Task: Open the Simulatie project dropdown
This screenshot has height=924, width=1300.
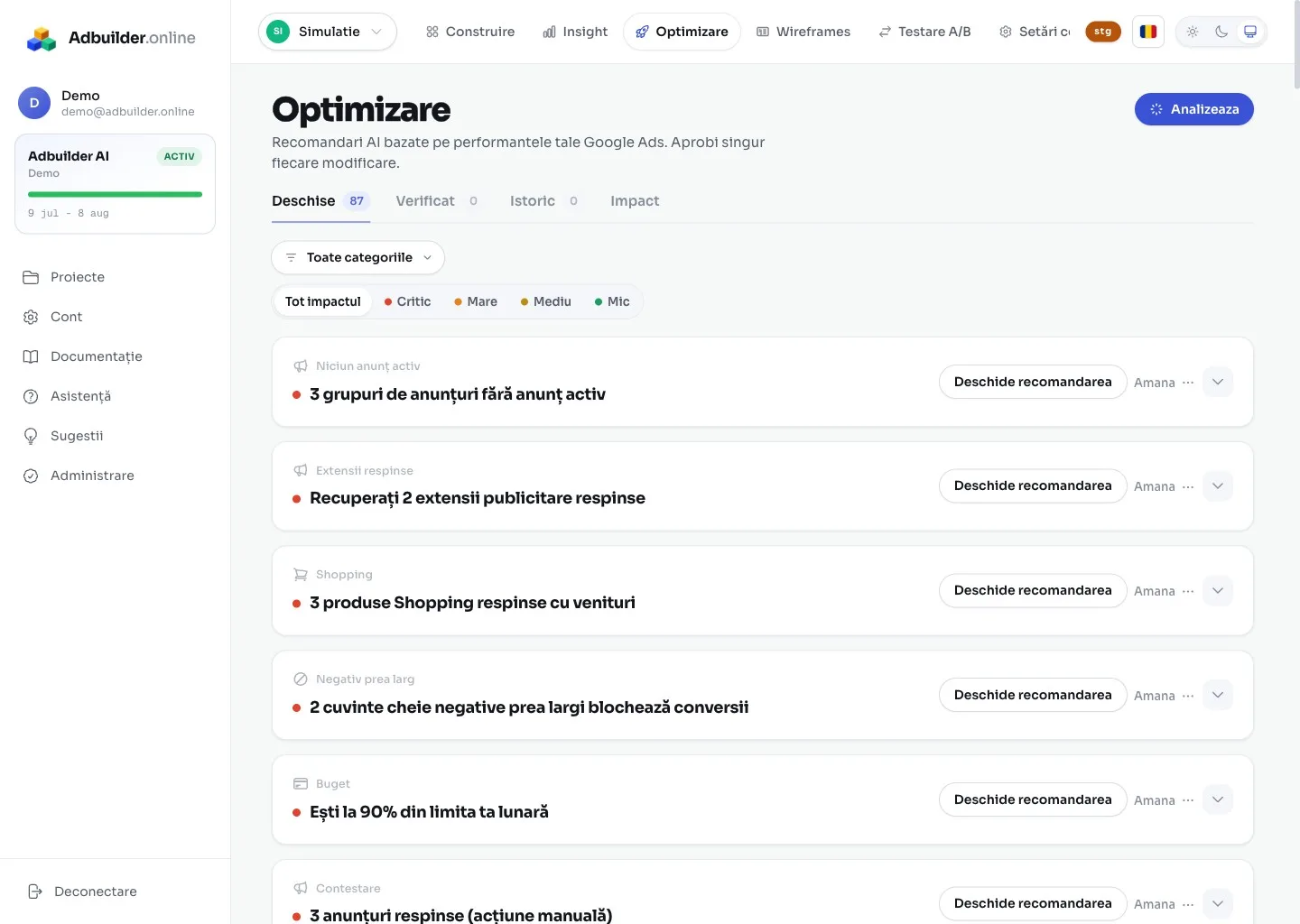Action: click(328, 32)
